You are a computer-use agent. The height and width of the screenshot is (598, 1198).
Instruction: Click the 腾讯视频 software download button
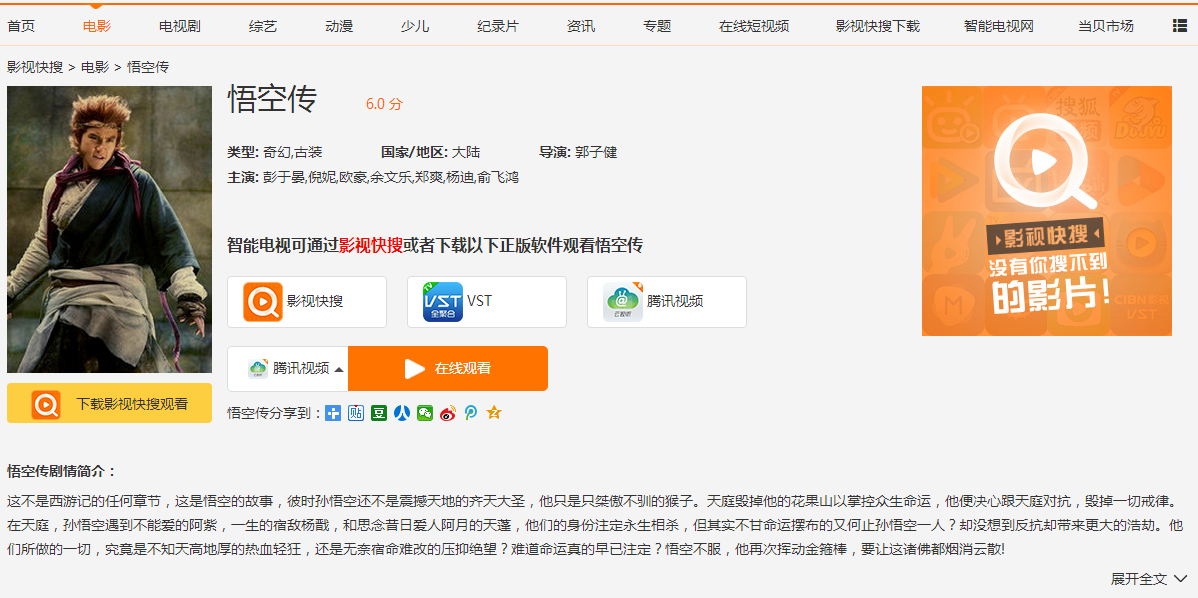pos(667,302)
